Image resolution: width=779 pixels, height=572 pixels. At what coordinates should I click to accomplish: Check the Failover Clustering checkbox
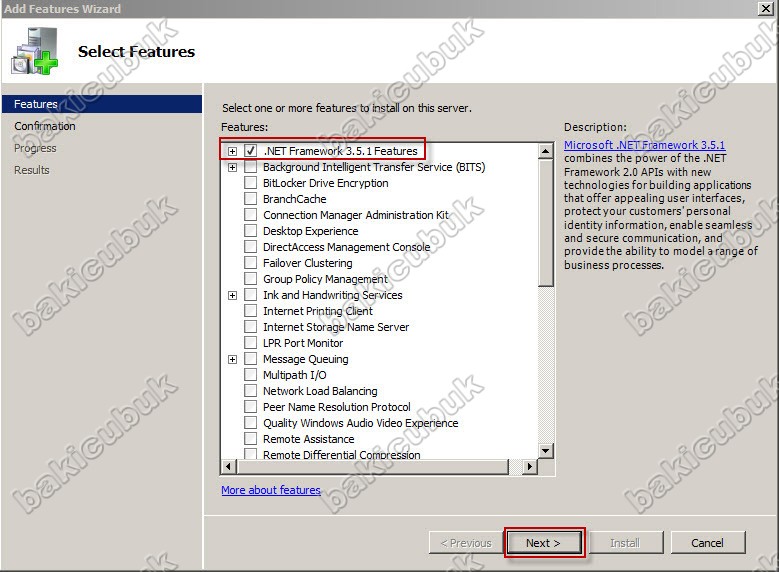tap(250, 263)
